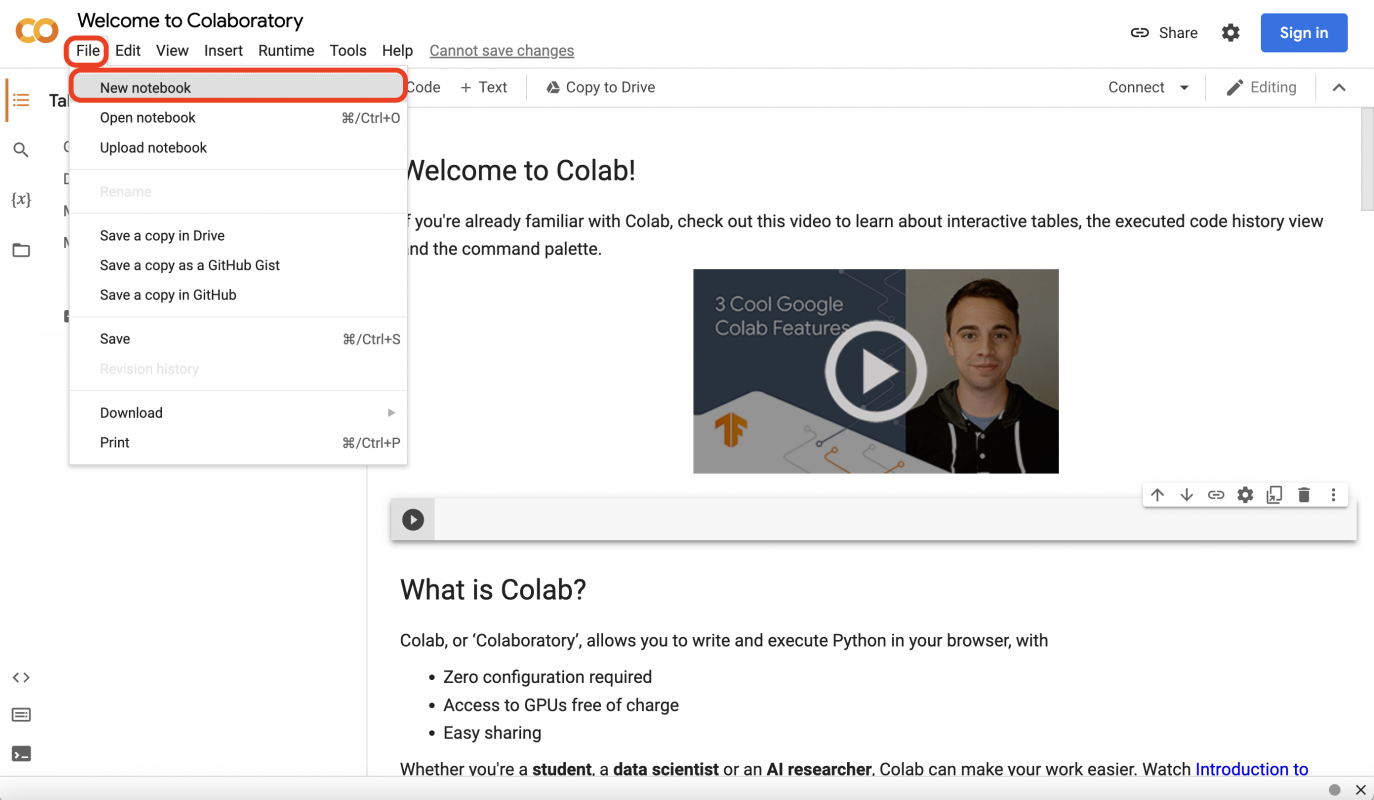The image size is (1374, 800).
Task: Move cell up with arrow icon
Action: [1157, 495]
